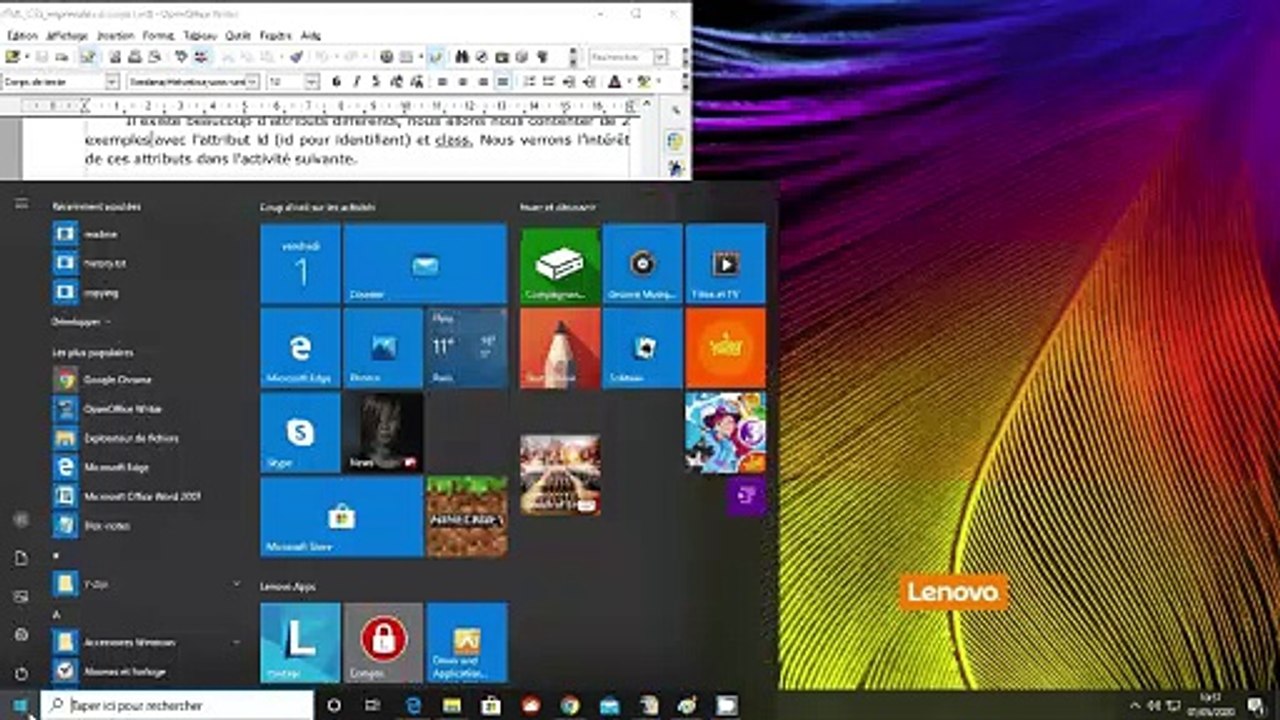1280x720 pixels.
Task: Open the green Xbox companion tile
Action: (x=560, y=263)
